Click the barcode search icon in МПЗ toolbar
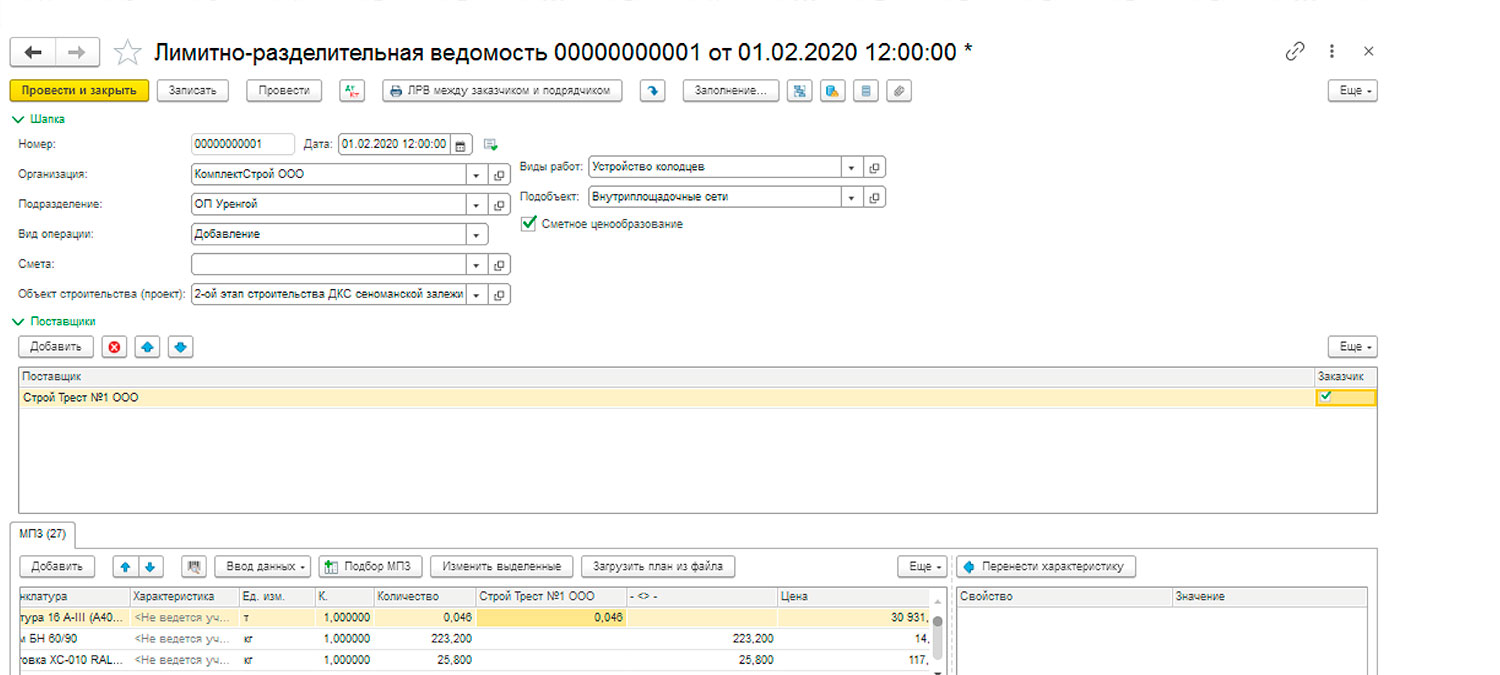1500x675 pixels. tap(193, 567)
